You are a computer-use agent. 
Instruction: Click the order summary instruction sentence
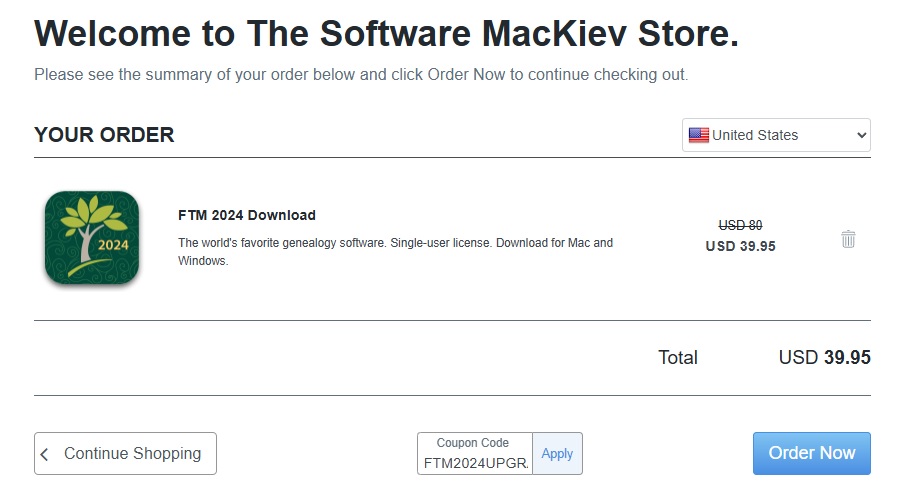pos(360,75)
